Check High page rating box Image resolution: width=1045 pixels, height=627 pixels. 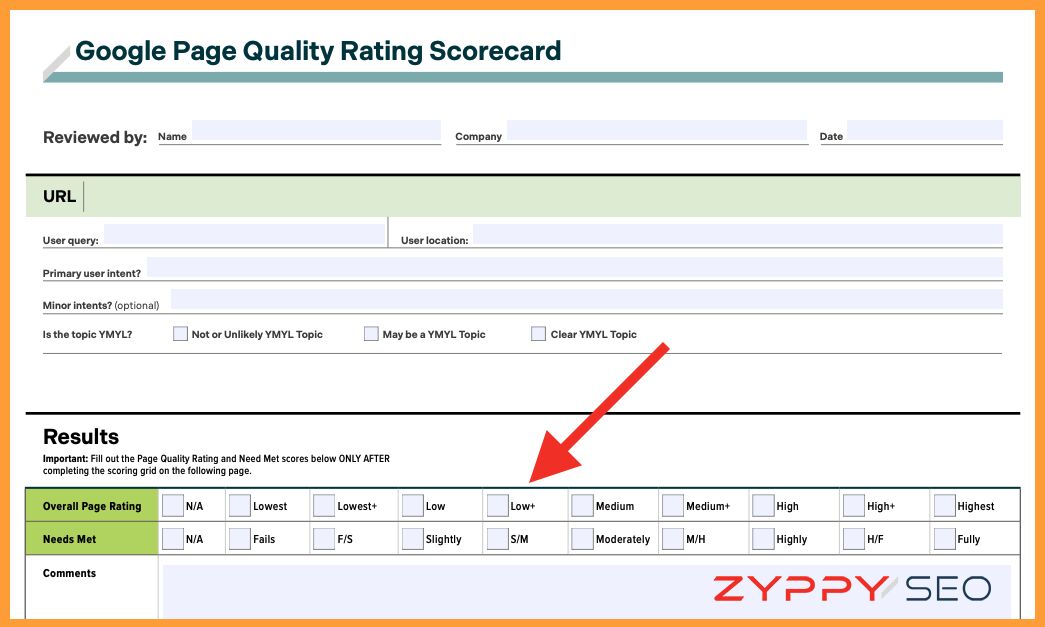pos(763,506)
